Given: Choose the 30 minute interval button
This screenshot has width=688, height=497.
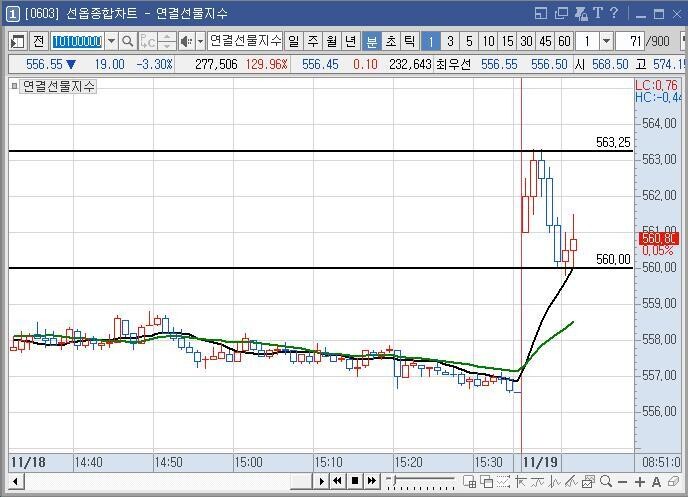Looking at the screenshot, I should [526, 42].
